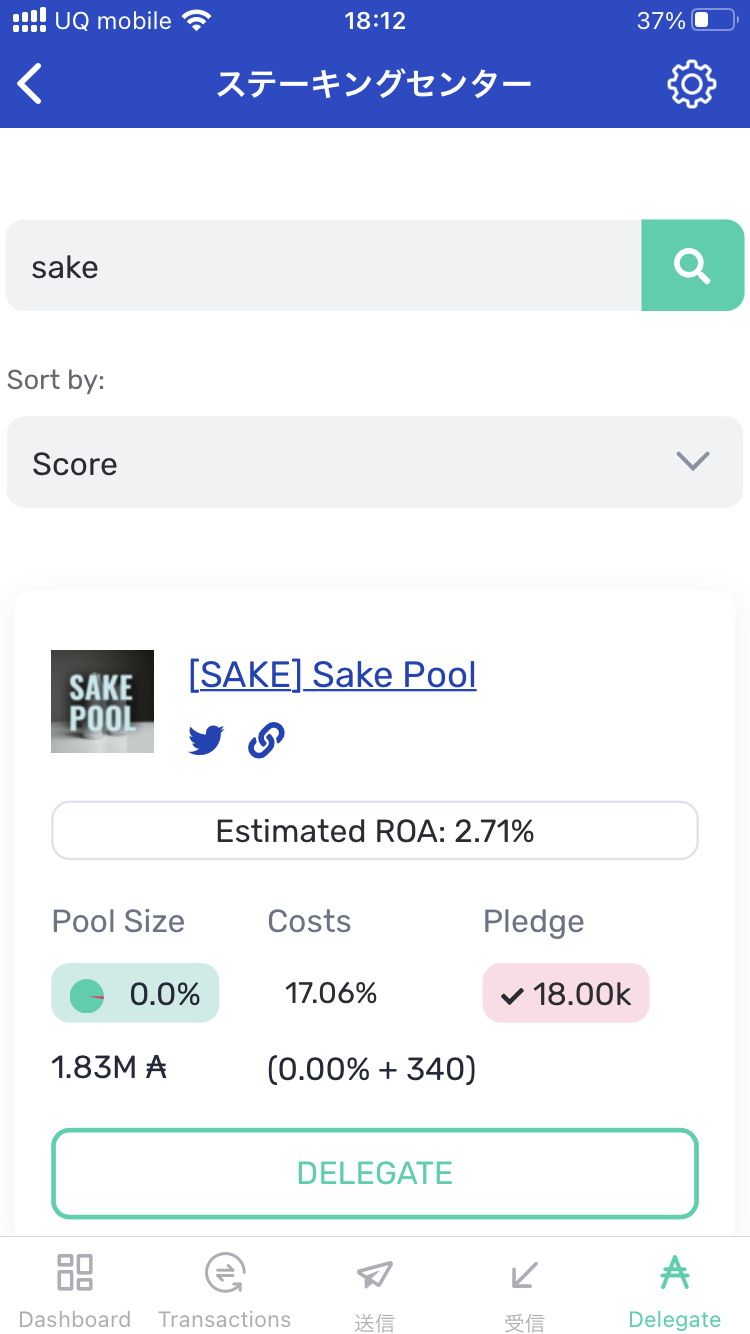This screenshot has height=1334, width=750.
Task: Tap the Dashboard grid icon
Action: 75,1273
